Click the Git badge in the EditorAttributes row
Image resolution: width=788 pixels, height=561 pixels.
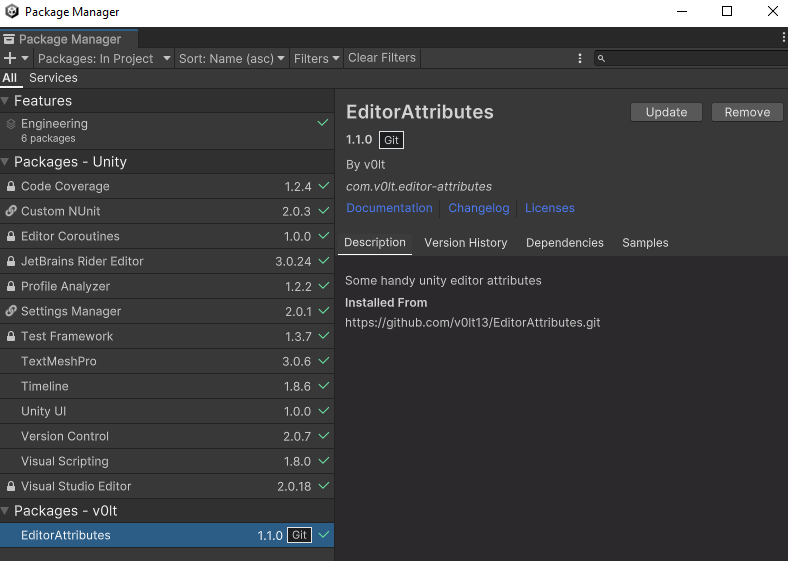pos(300,535)
